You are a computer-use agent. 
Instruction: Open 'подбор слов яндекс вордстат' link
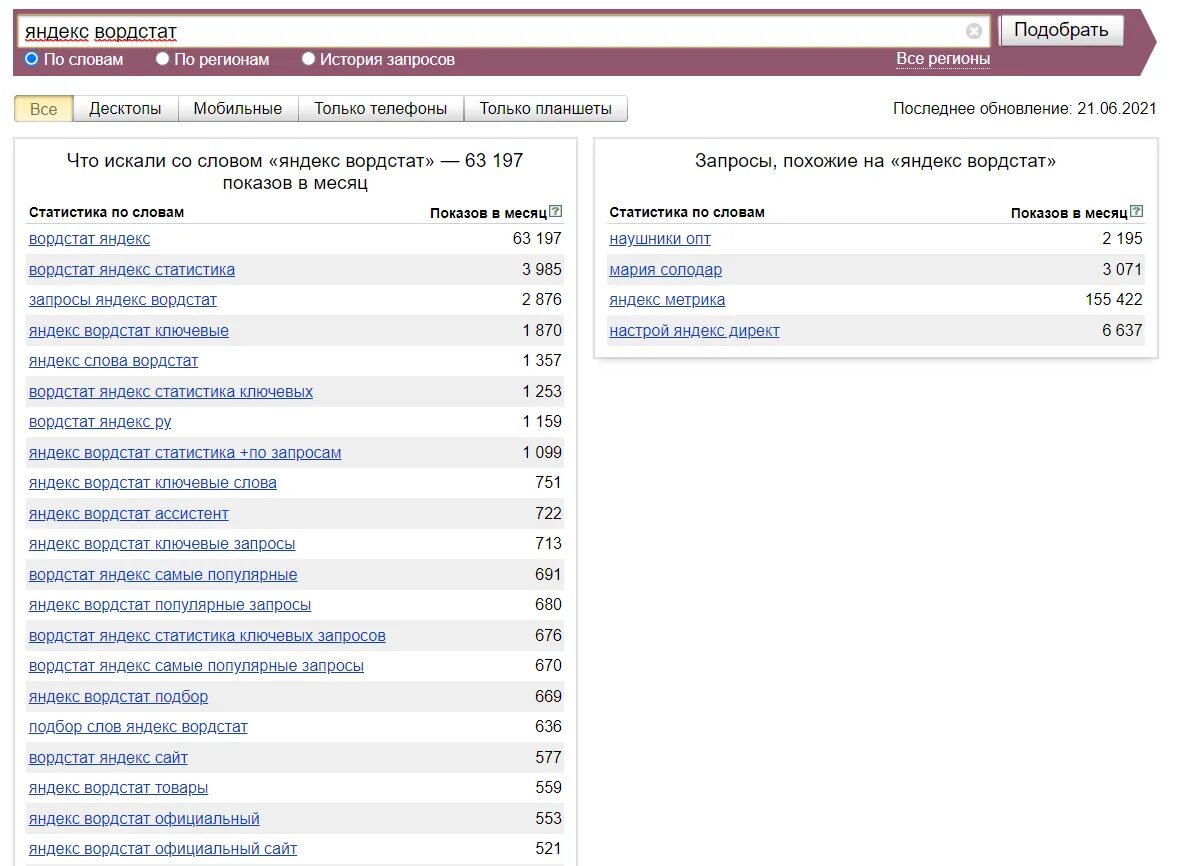(138, 728)
